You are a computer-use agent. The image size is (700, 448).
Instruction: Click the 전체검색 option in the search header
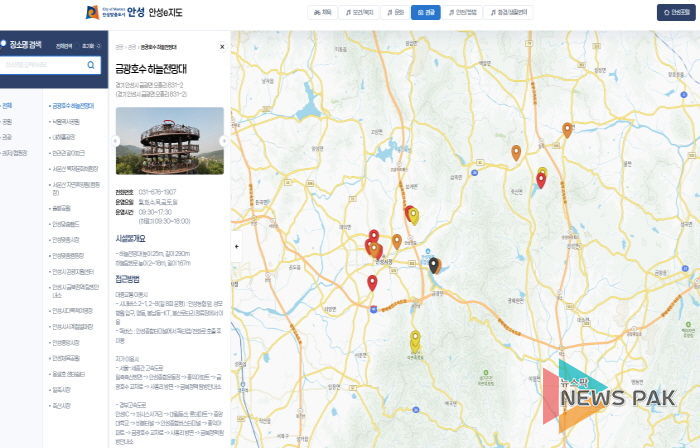tap(64, 46)
